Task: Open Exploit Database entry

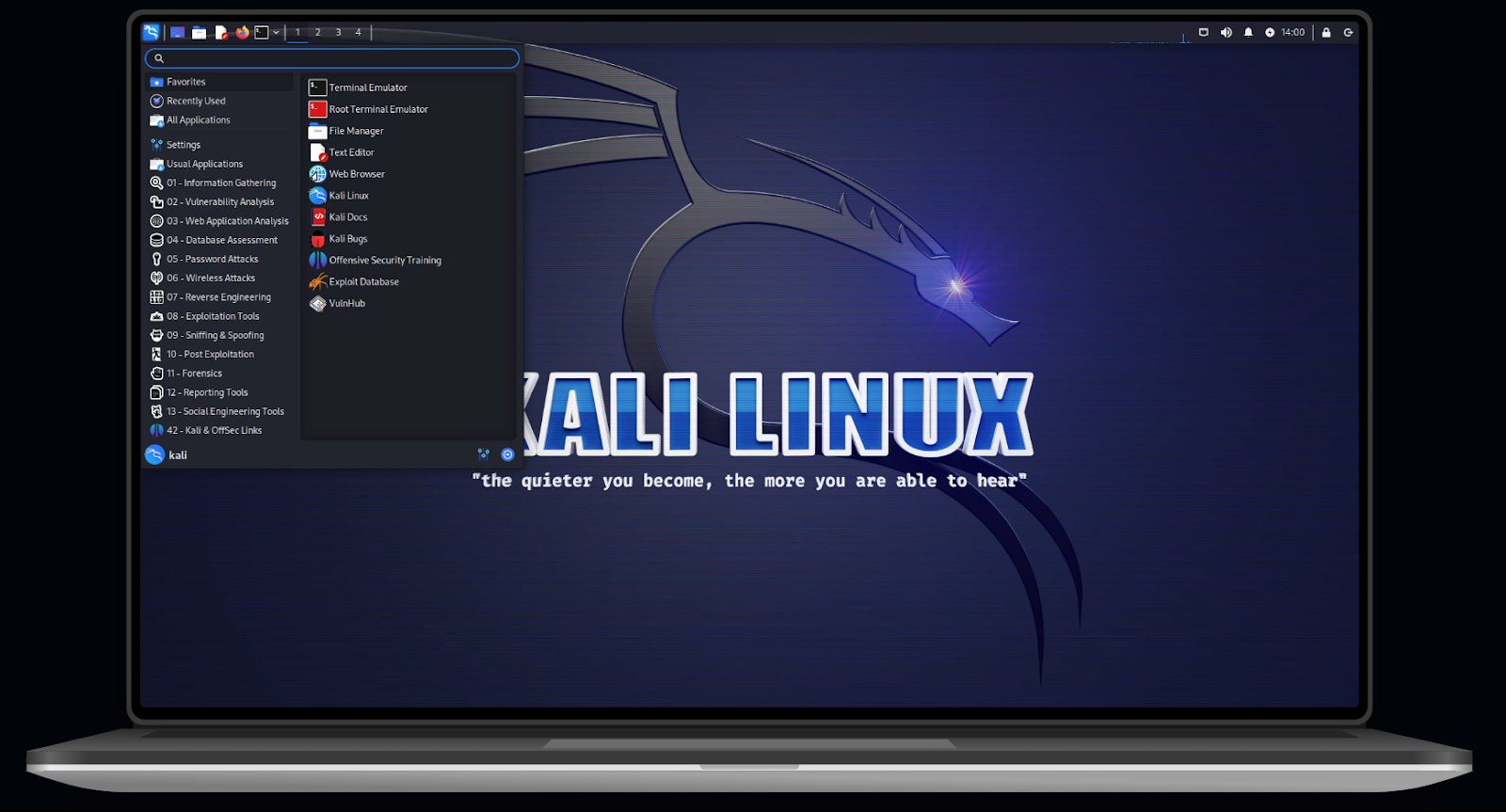Action: [410, 282]
